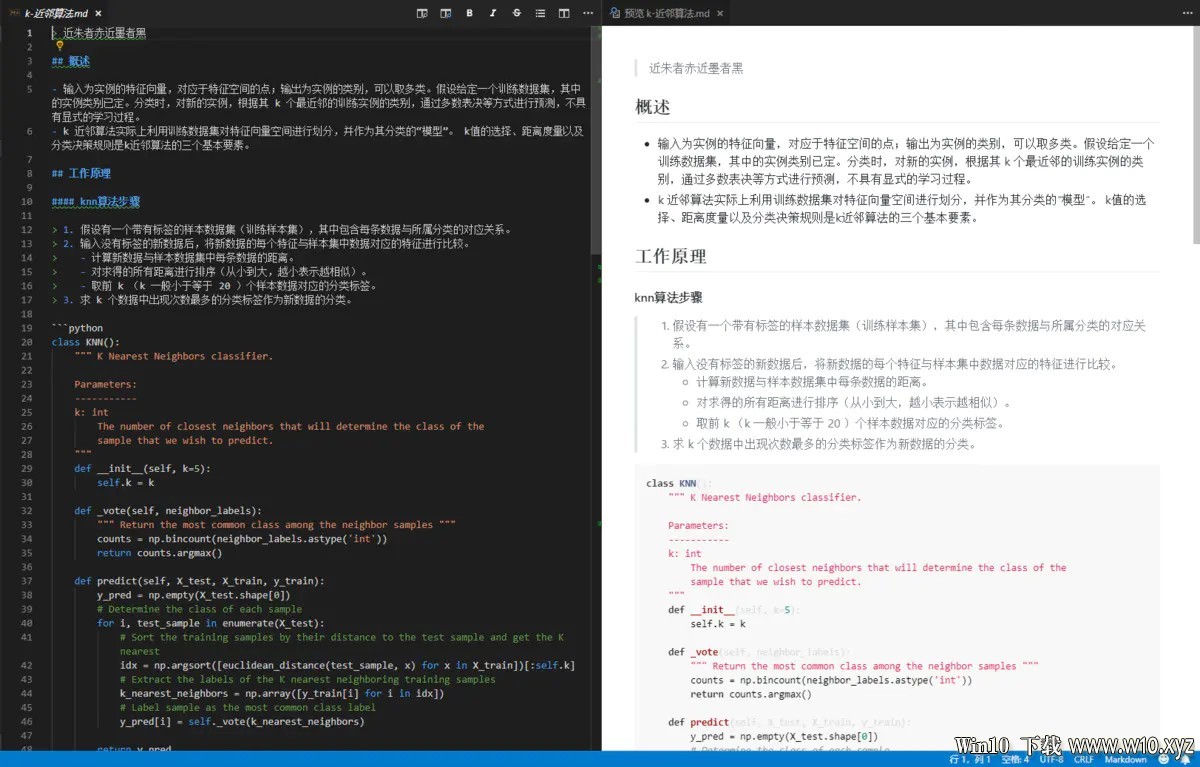Viewport: 1200px width, 767px height.
Task: Open notifications bell in status bar
Action: 1186,759
